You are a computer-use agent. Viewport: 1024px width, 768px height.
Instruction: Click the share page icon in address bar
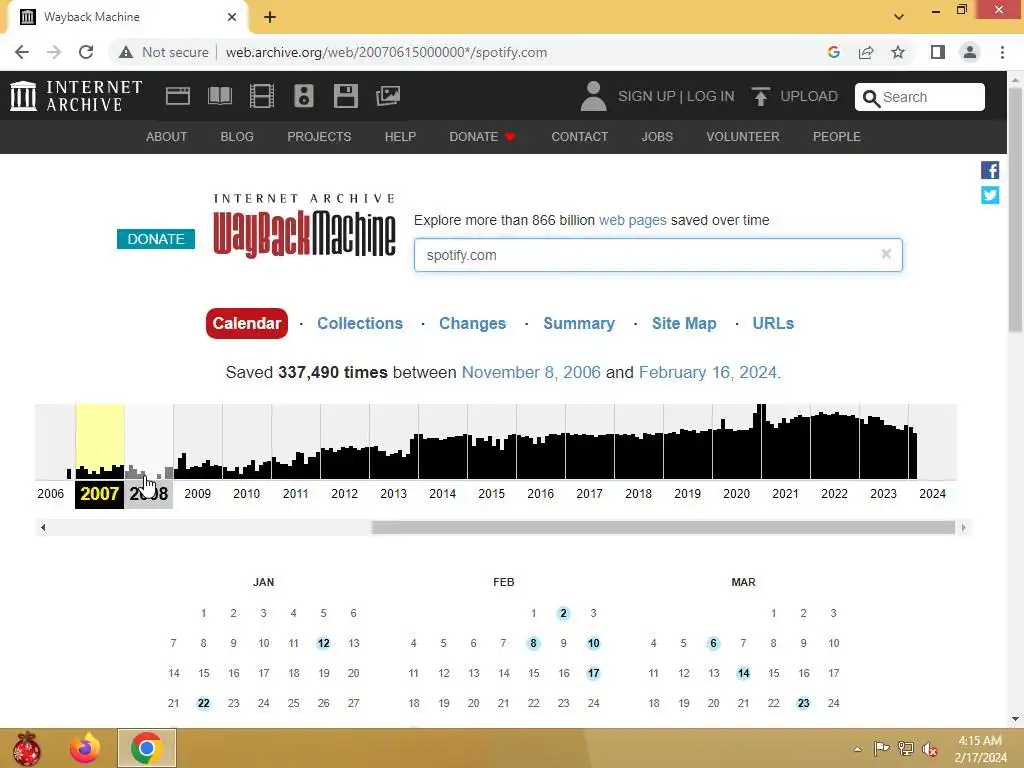(x=866, y=52)
